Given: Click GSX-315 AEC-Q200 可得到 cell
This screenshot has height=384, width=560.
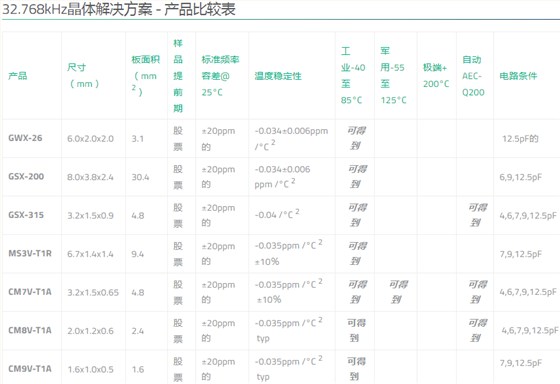Looking at the screenshot, I should coord(477,215).
